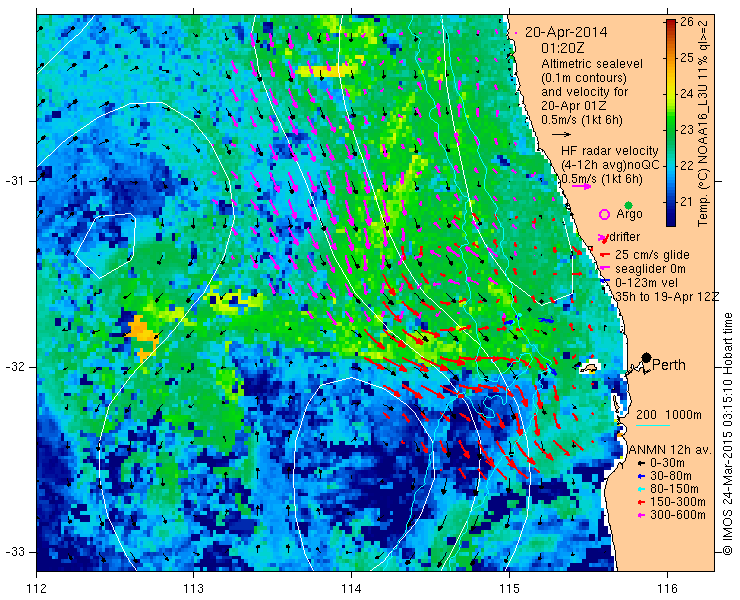This screenshot has width=740, height=600.
Task: Click the '300-600m' depth legend label
Action: [678, 515]
